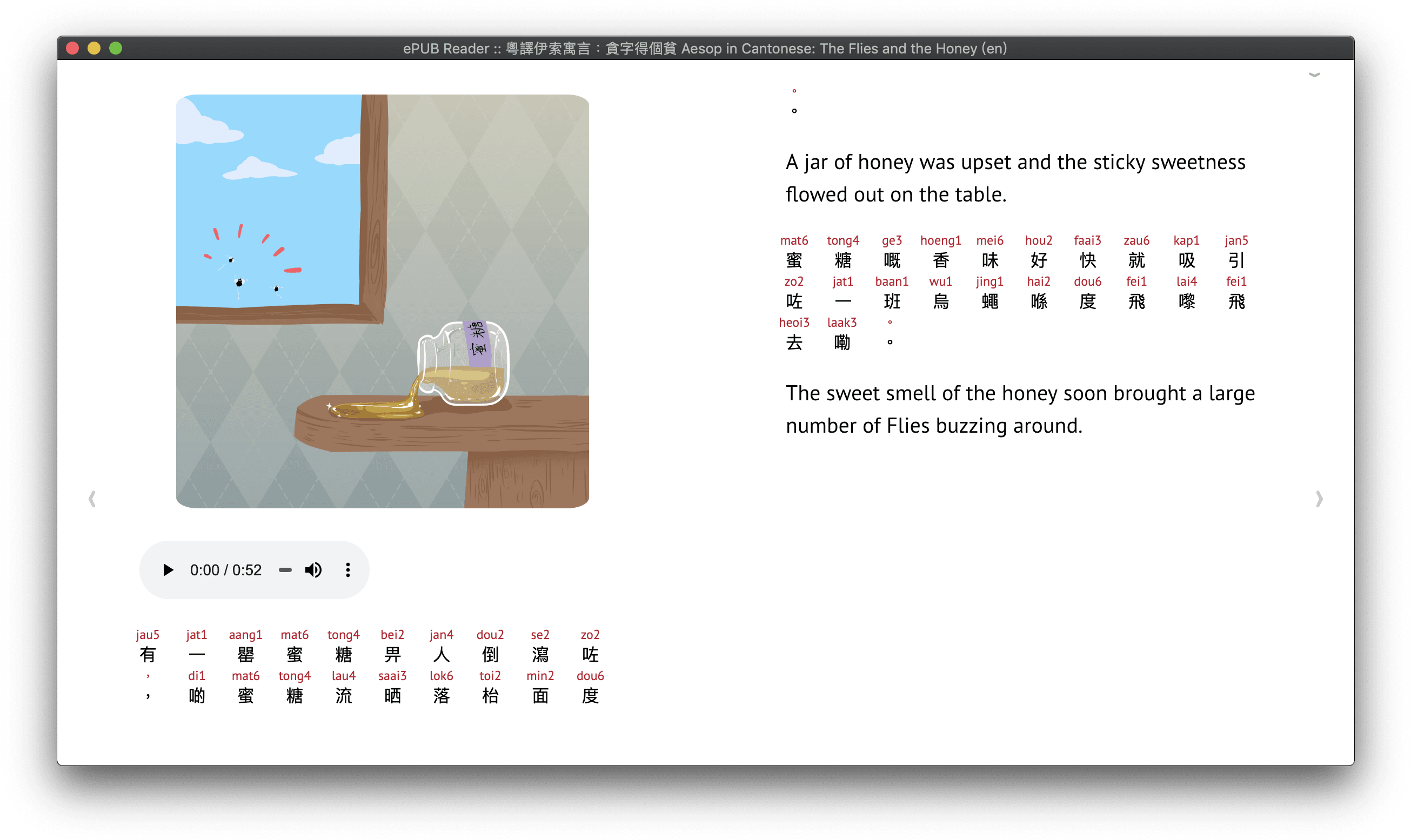This screenshot has height=840, width=1411.
Task: Go to the previous page
Action: point(92,499)
